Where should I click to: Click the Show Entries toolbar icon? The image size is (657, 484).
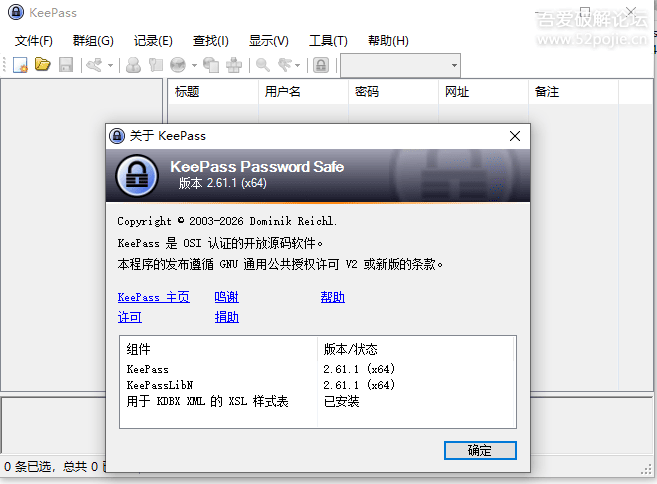pyautogui.click(x=285, y=65)
